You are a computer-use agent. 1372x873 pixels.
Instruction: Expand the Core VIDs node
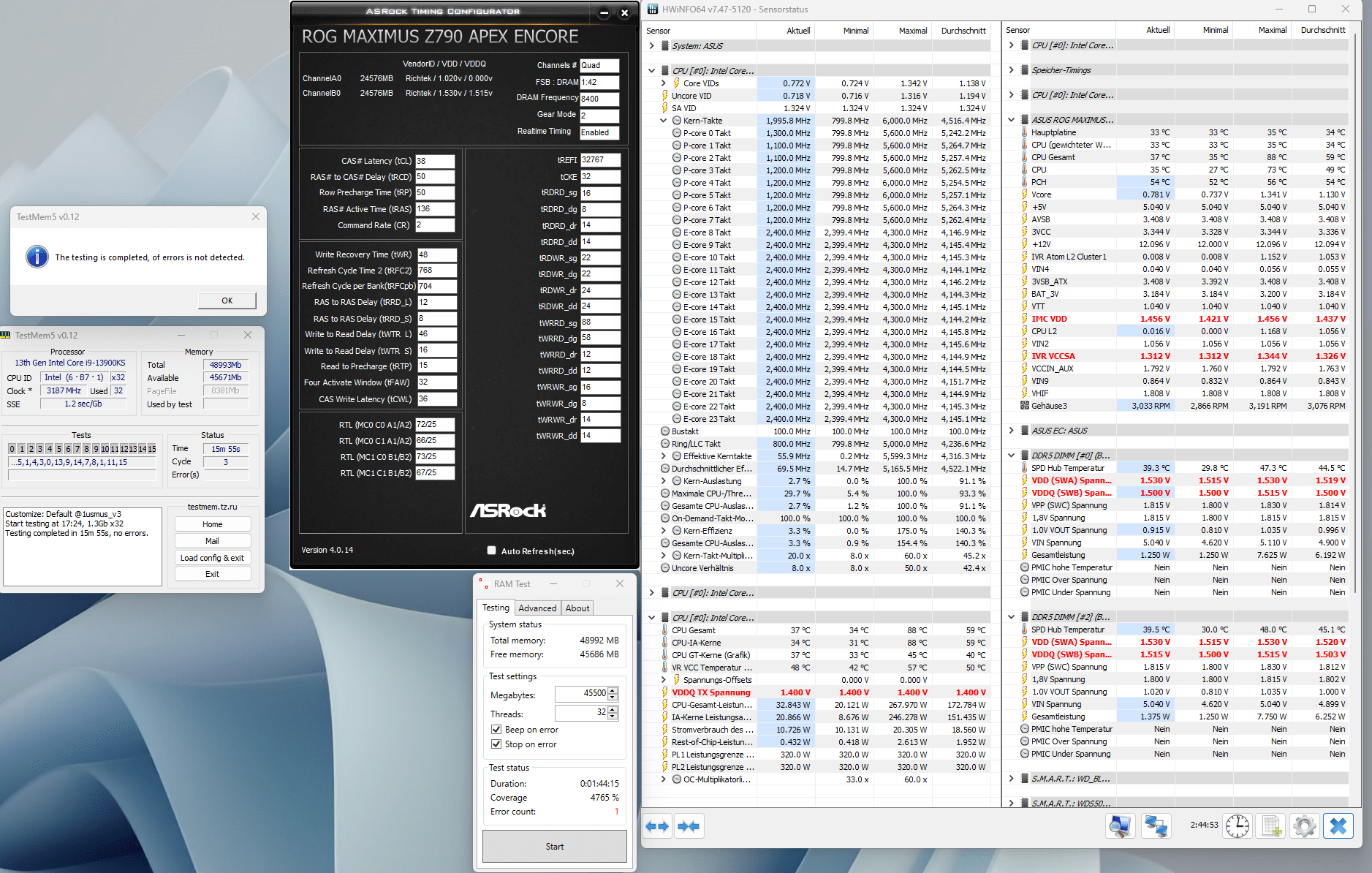click(663, 83)
